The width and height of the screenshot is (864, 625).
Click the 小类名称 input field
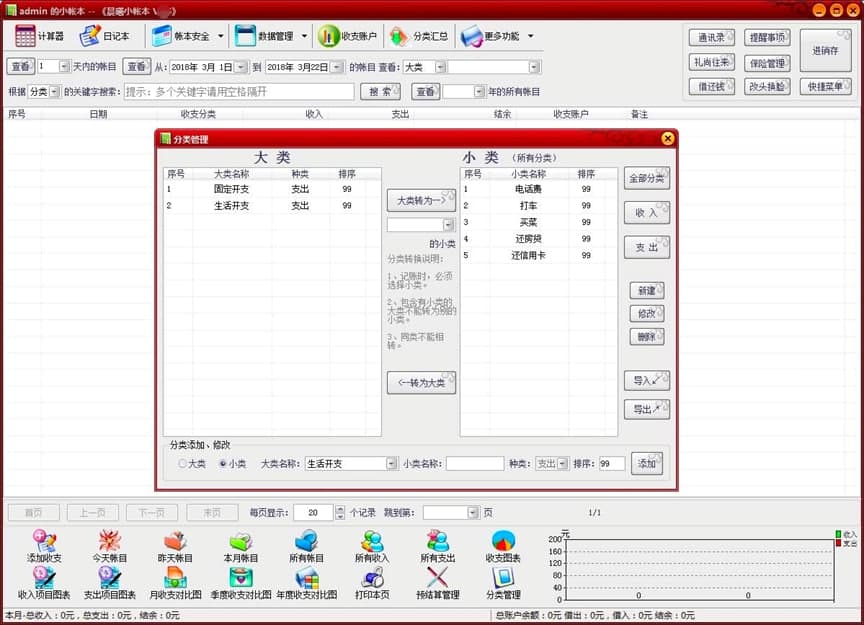[x=474, y=464]
